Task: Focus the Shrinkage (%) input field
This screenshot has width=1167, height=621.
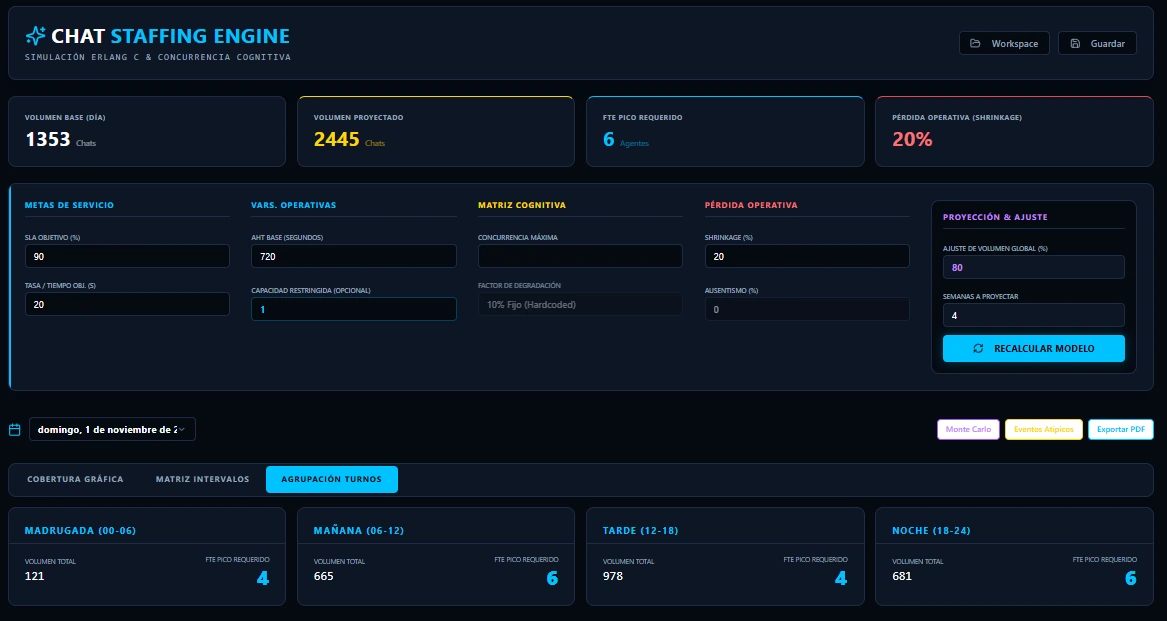Action: [807, 256]
